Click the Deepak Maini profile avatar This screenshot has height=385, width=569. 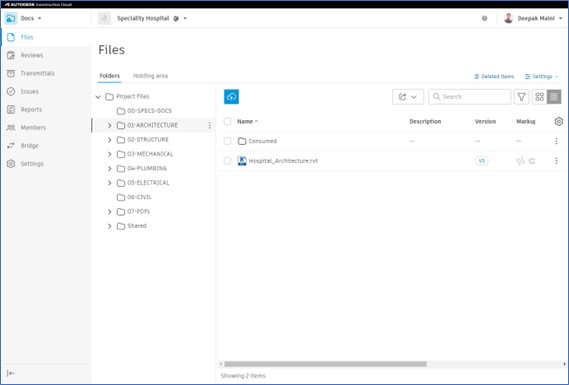pos(509,18)
